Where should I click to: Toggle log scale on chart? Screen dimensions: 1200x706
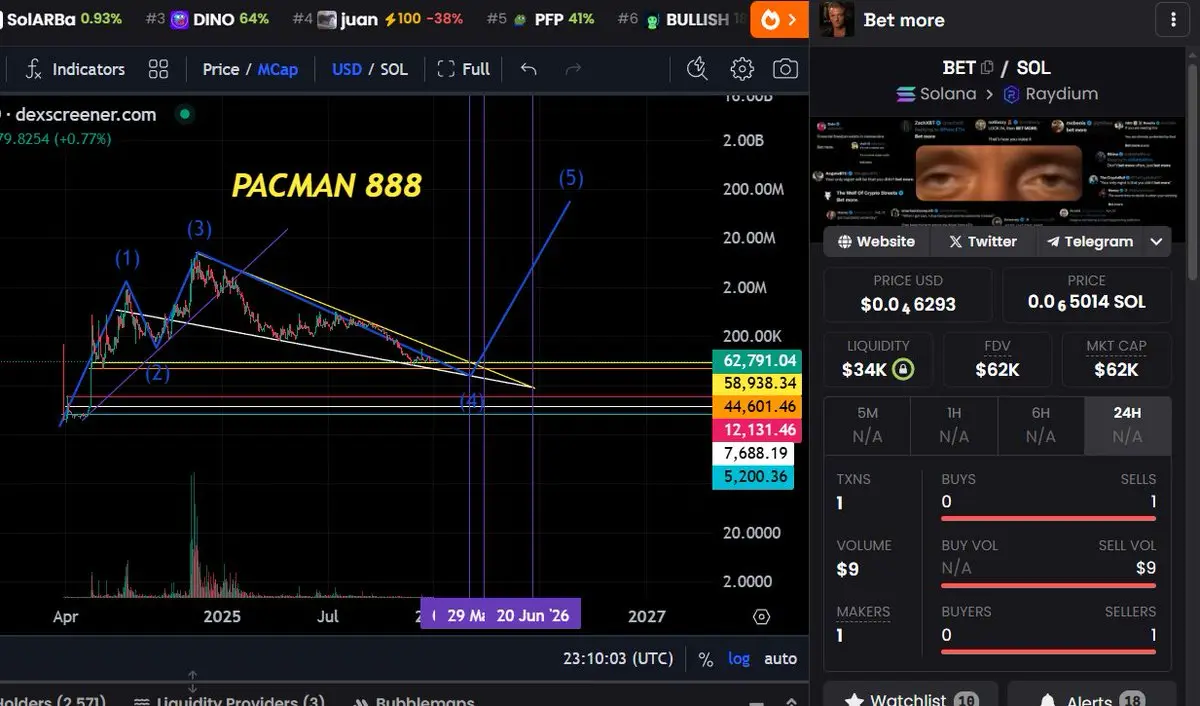point(738,659)
